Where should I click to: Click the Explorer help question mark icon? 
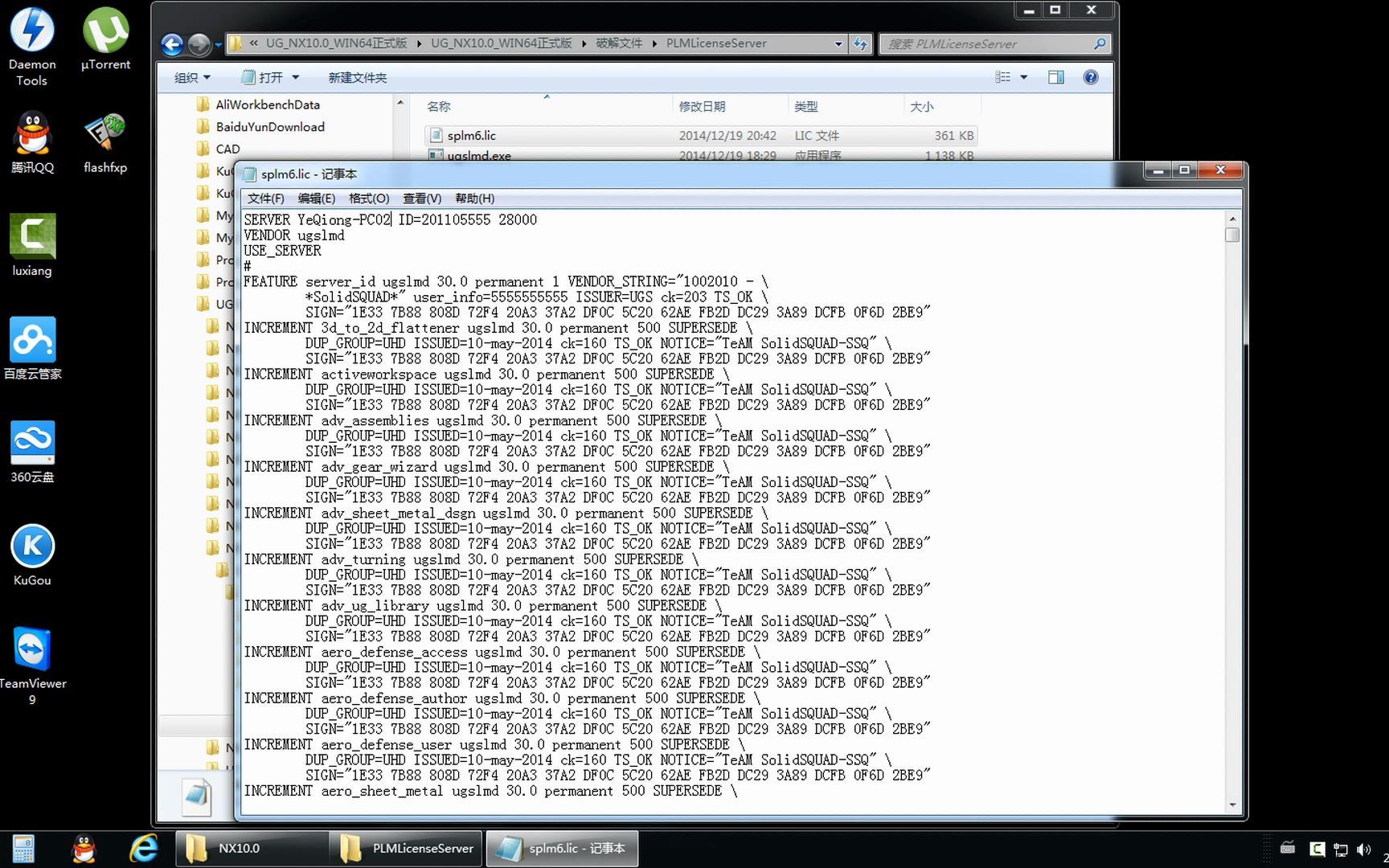point(1090,77)
